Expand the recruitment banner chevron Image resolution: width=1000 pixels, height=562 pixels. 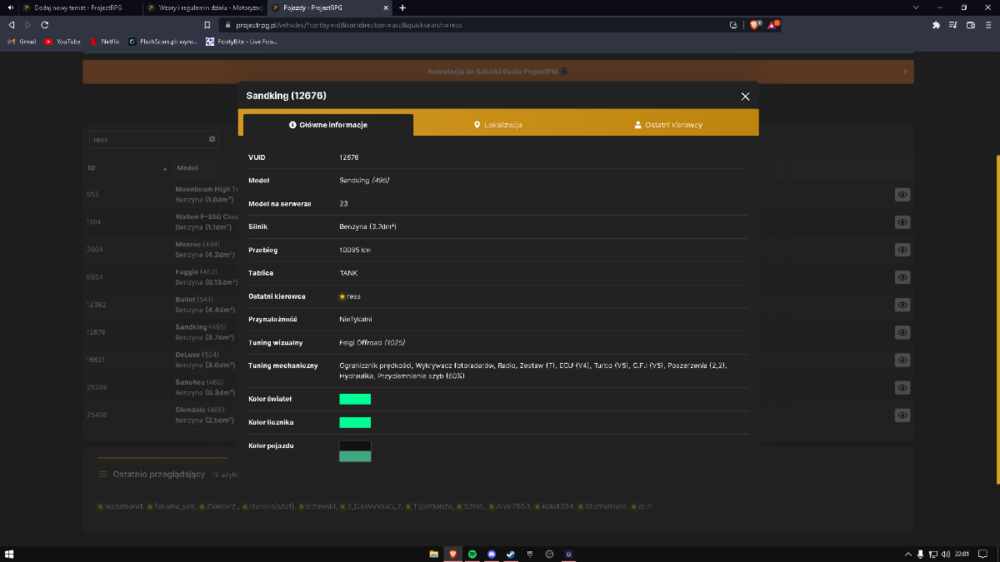click(x=904, y=71)
